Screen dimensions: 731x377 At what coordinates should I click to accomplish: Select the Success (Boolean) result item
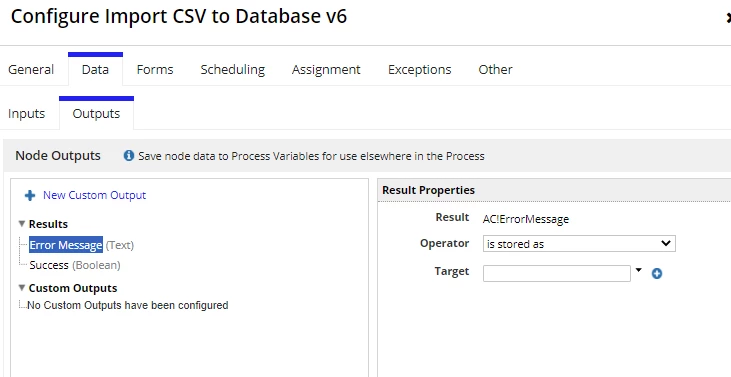click(x=75, y=265)
